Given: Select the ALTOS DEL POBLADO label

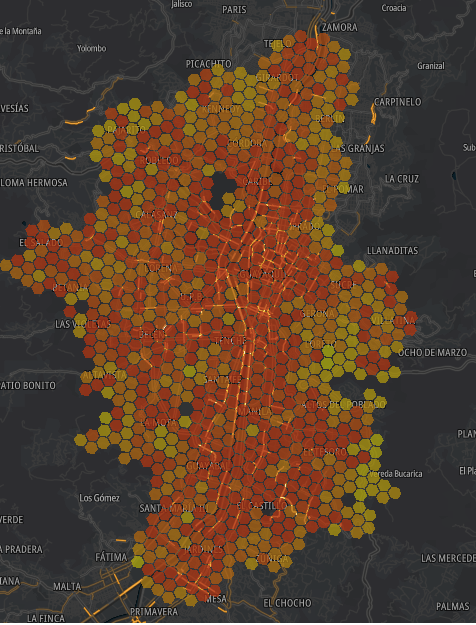Looking at the screenshot, I should (x=343, y=405).
